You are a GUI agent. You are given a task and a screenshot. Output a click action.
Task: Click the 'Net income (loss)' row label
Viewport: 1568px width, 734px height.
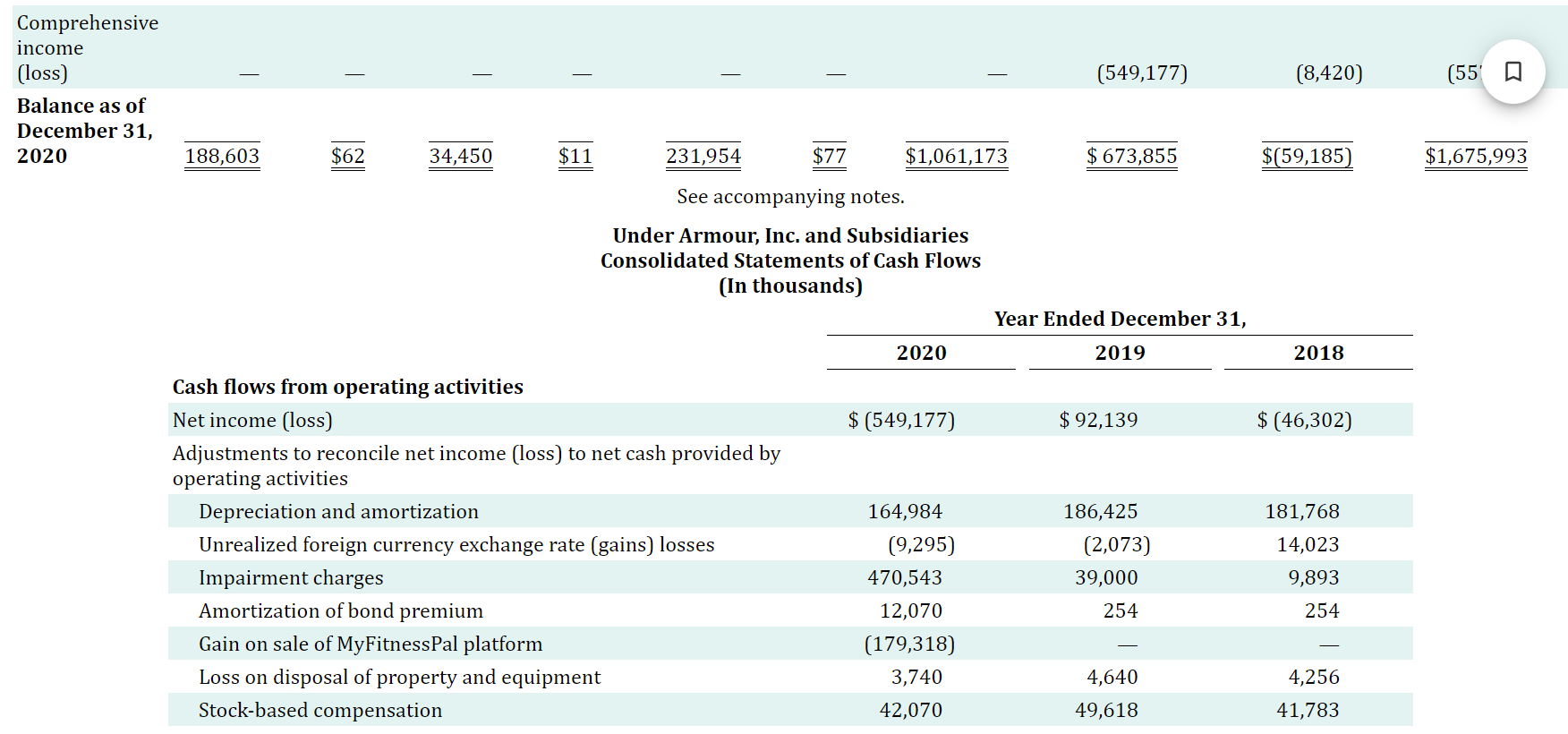[x=252, y=420]
